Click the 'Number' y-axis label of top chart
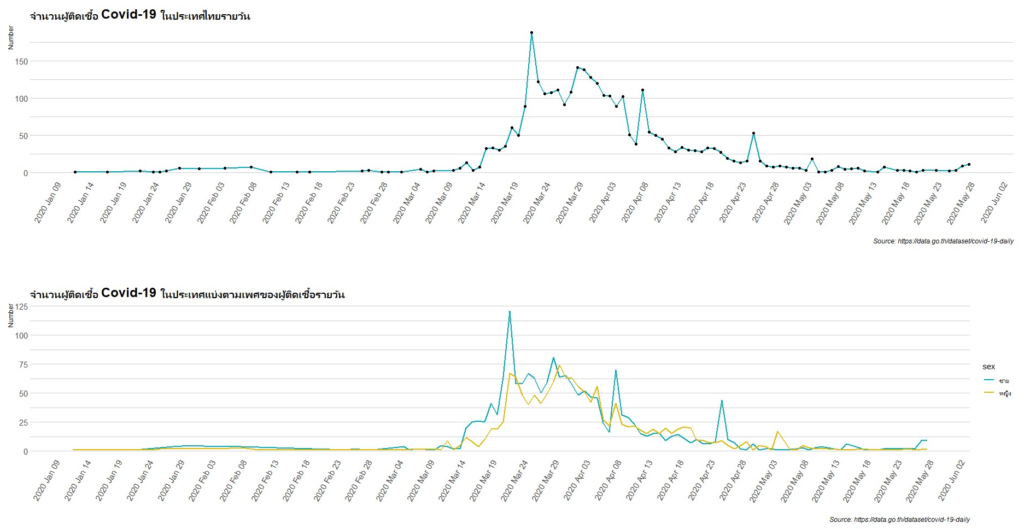1024x529 pixels. (x=11, y=39)
